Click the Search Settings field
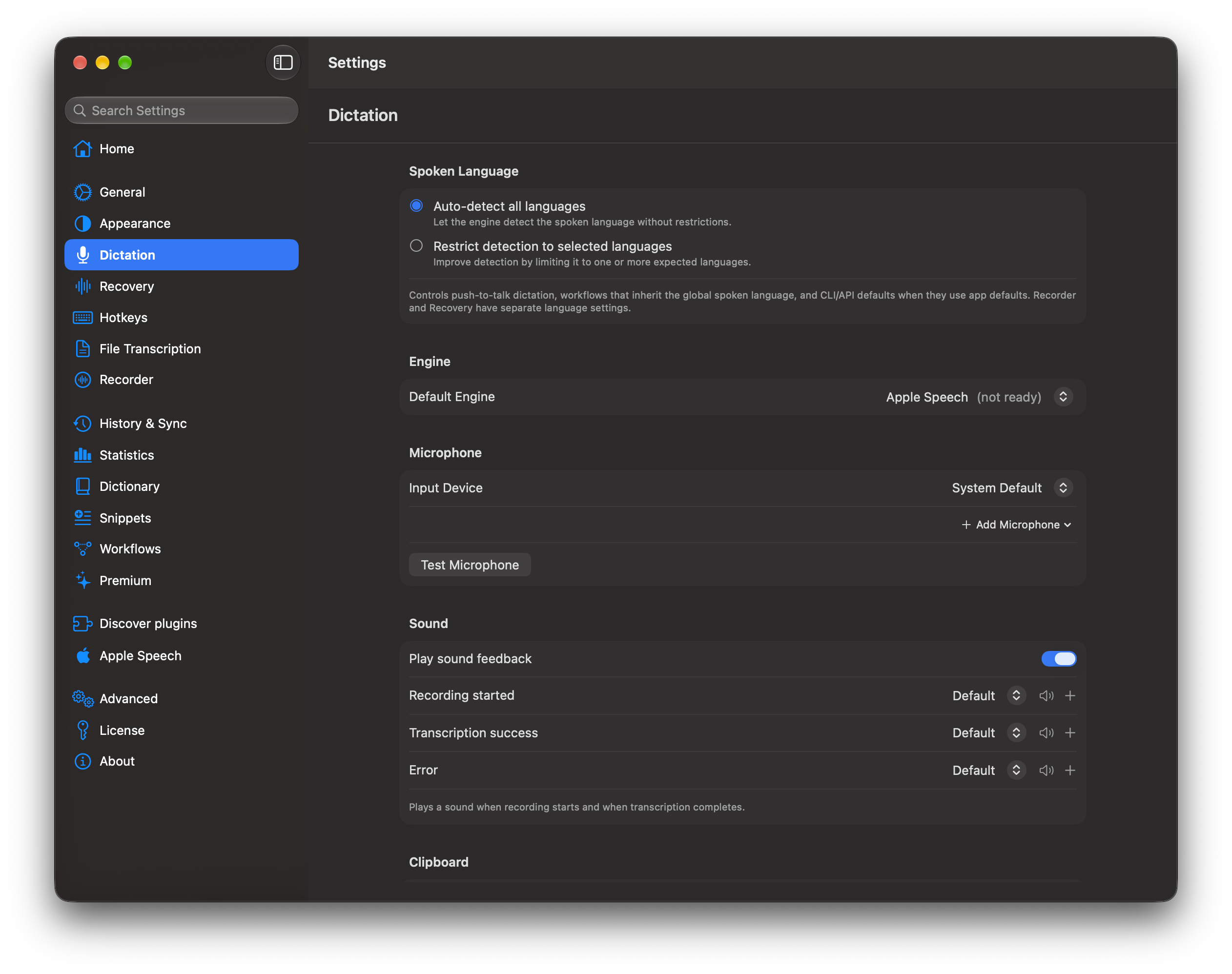The width and height of the screenshot is (1232, 974). (x=182, y=111)
